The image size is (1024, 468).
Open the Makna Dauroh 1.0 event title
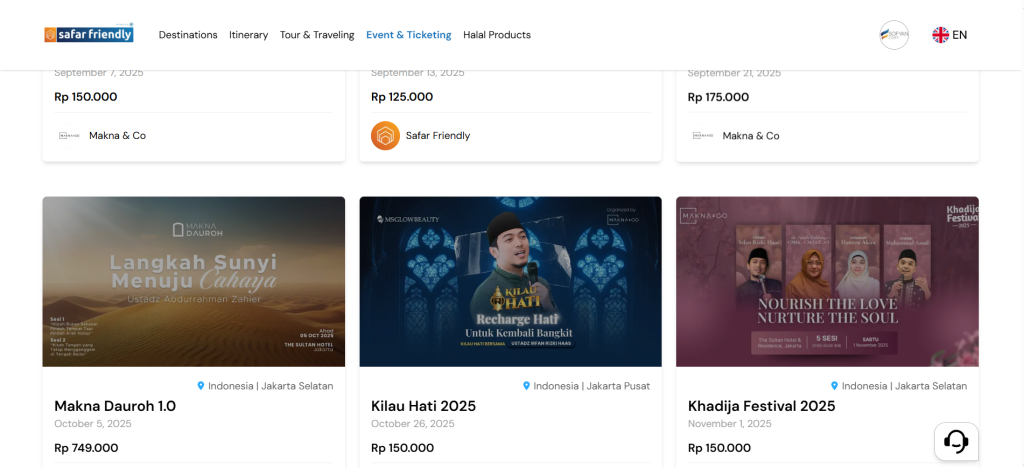(x=115, y=406)
